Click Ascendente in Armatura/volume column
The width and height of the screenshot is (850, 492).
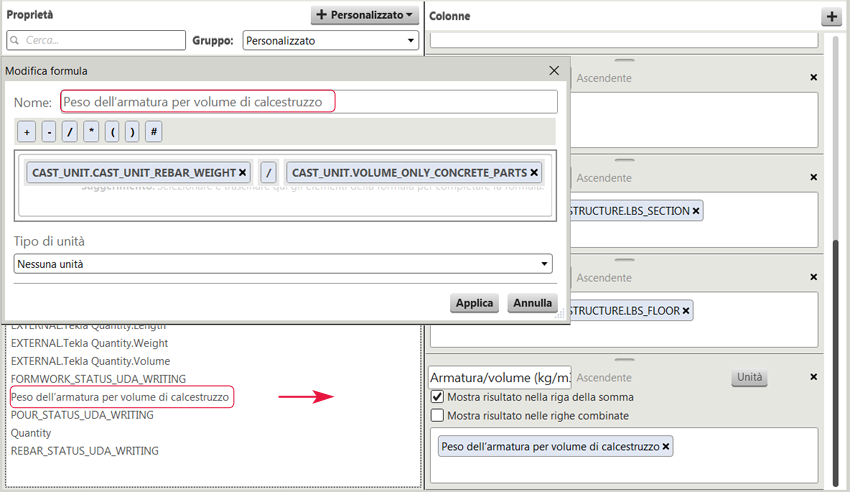click(x=604, y=377)
